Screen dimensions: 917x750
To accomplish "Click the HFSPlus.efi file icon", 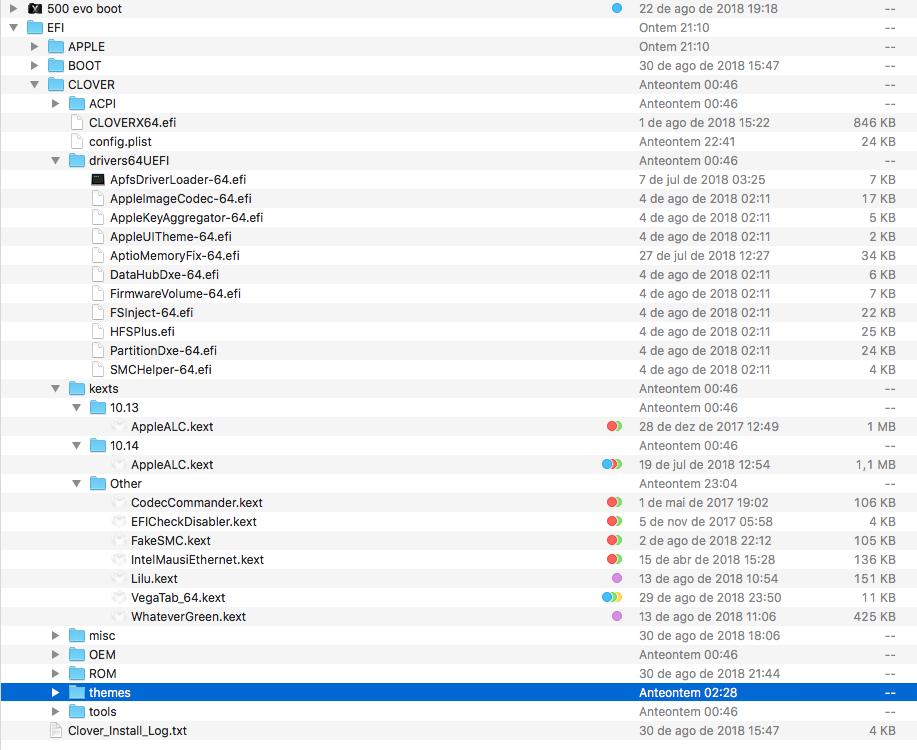I will pyautogui.click(x=98, y=332).
